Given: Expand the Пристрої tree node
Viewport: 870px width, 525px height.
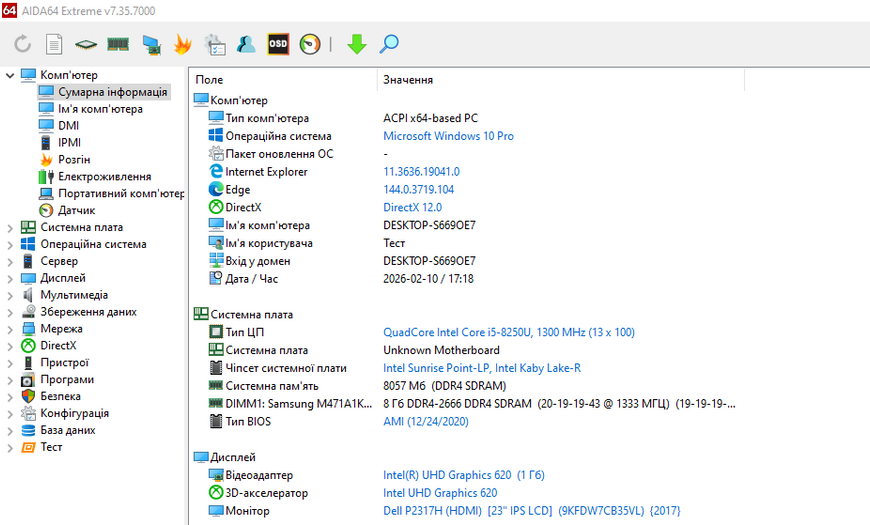Looking at the screenshot, I should (x=9, y=363).
